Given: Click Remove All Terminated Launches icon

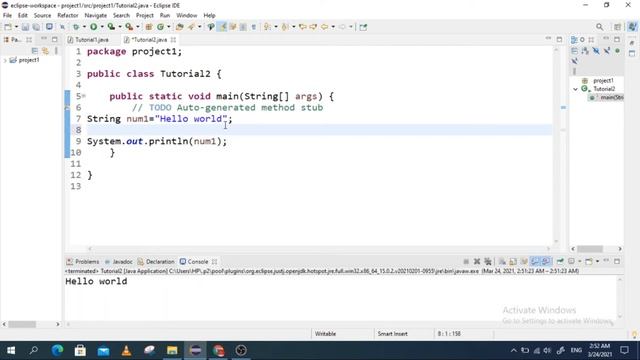Looking at the screenshot, I should [488, 261].
